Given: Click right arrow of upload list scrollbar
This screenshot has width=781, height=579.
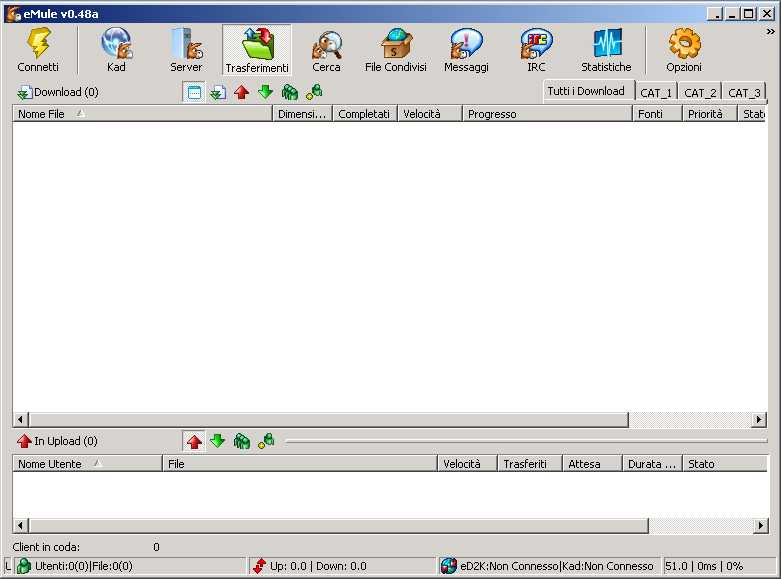Looking at the screenshot, I should (761, 525).
